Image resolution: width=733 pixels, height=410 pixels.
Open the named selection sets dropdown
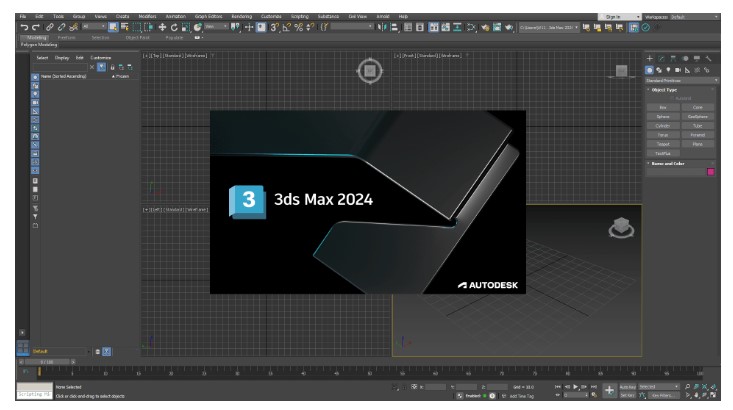pos(352,27)
